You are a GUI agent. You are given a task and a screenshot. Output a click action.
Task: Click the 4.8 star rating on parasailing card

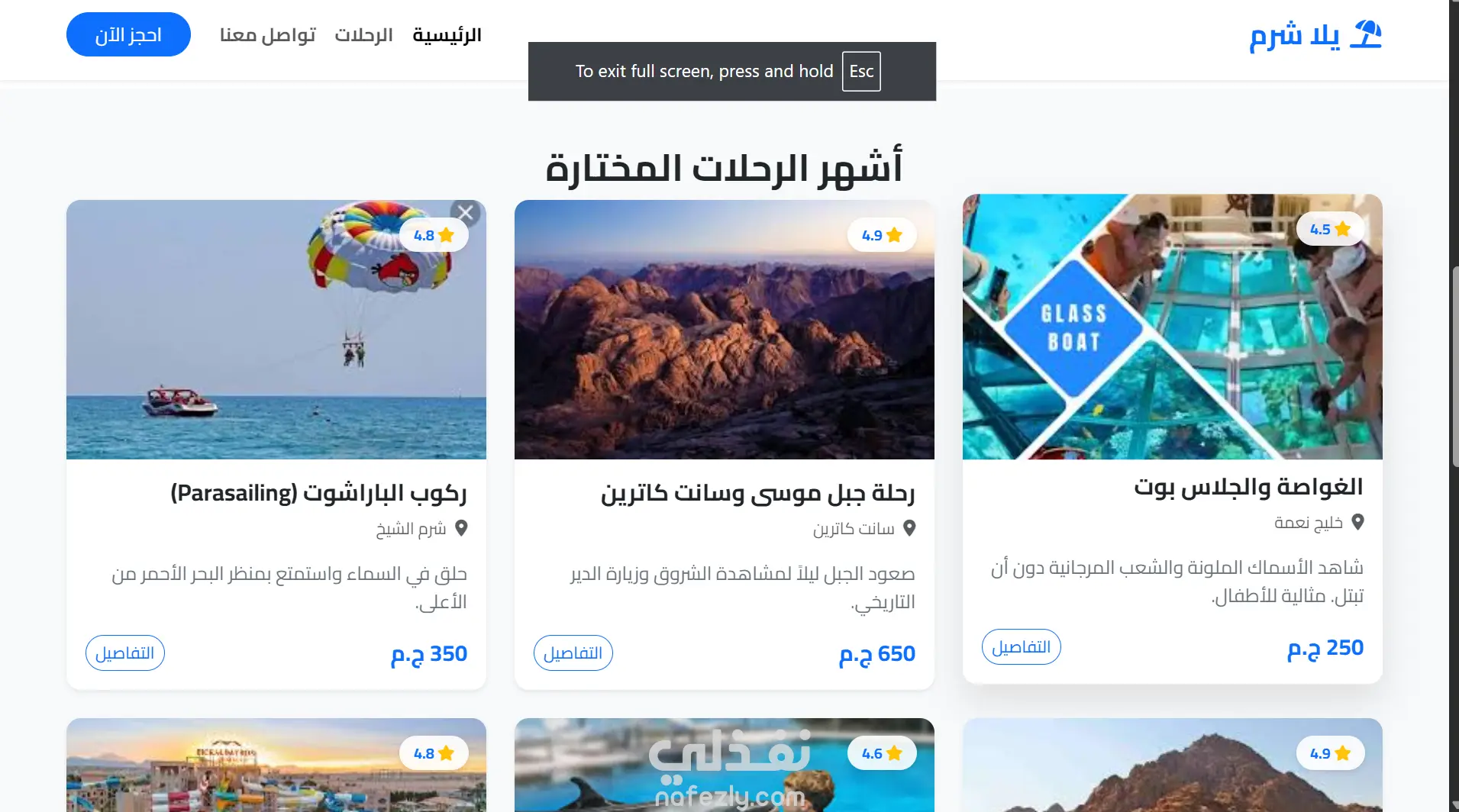click(434, 235)
